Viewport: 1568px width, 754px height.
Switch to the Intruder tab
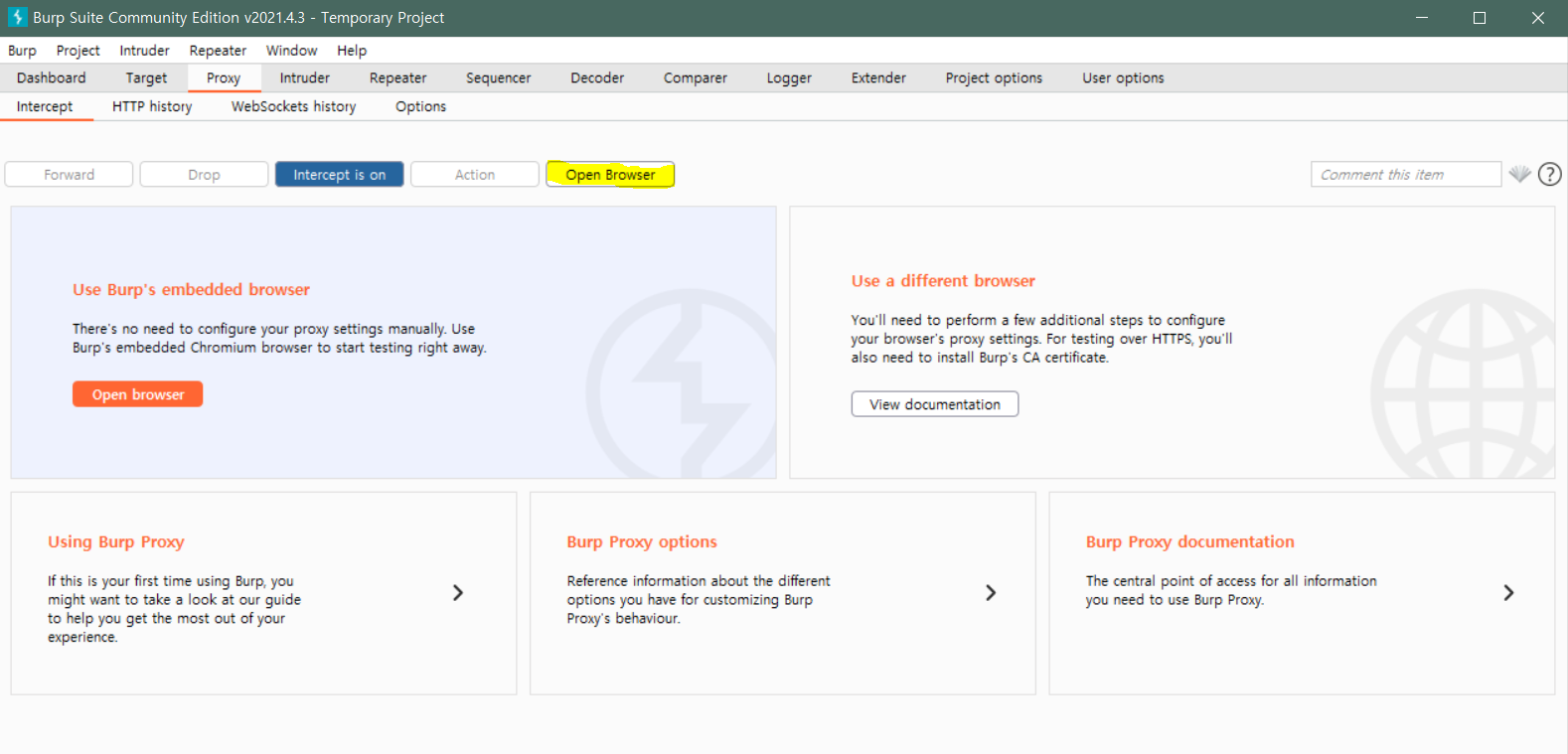[x=305, y=77]
